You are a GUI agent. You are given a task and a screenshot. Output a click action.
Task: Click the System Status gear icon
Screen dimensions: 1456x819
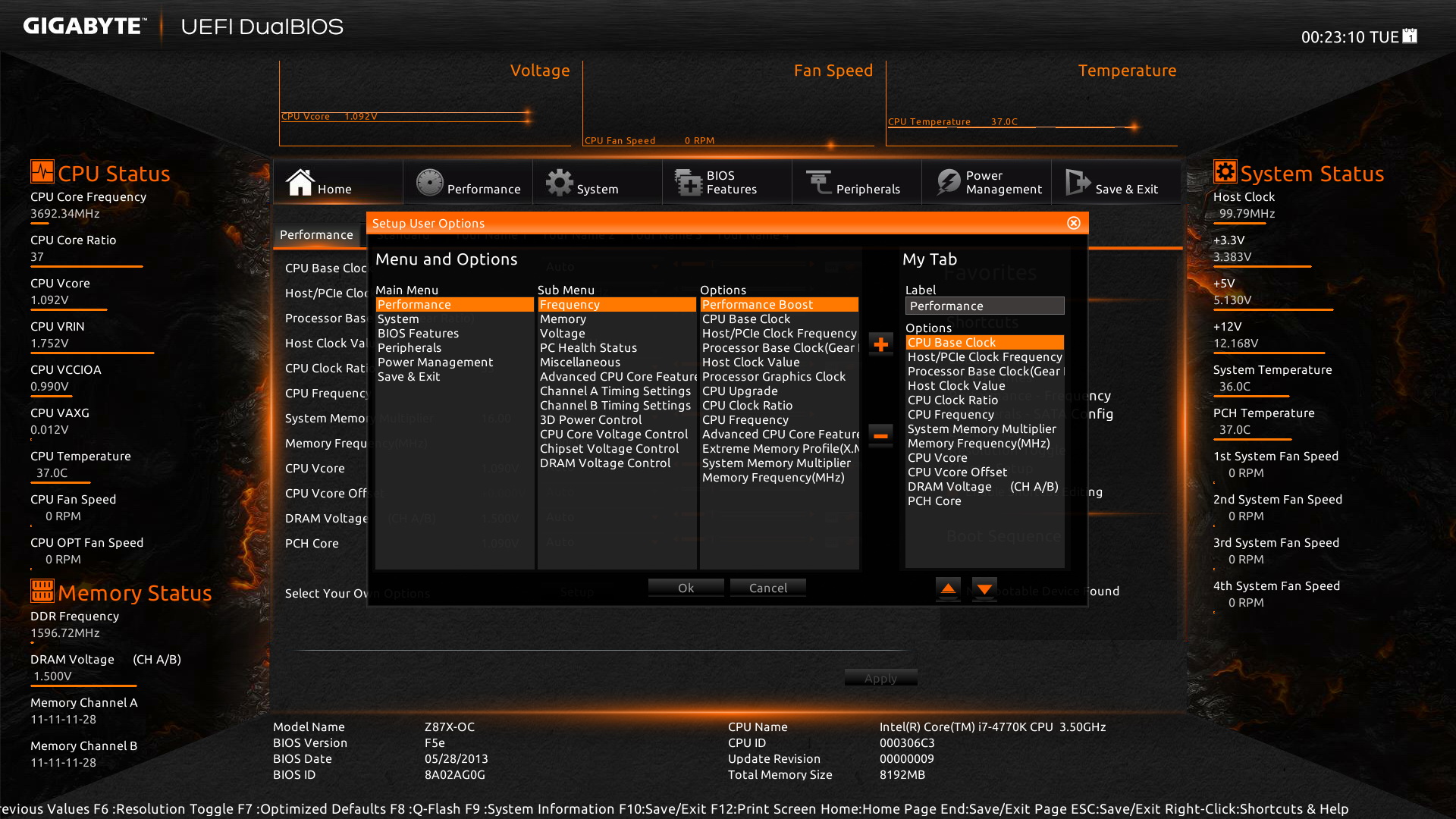click(x=1225, y=171)
